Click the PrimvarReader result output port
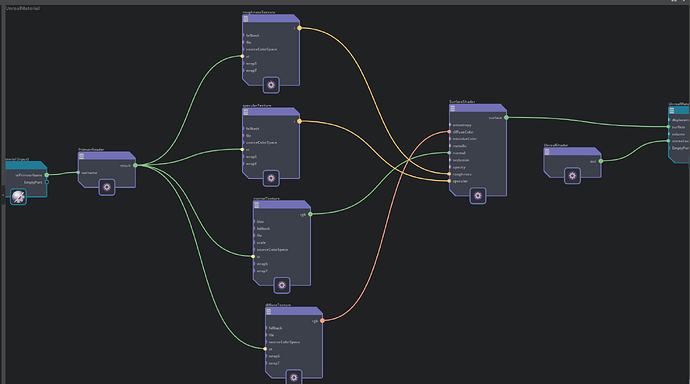This screenshot has height=384, width=690. click(x=135, y=165)
